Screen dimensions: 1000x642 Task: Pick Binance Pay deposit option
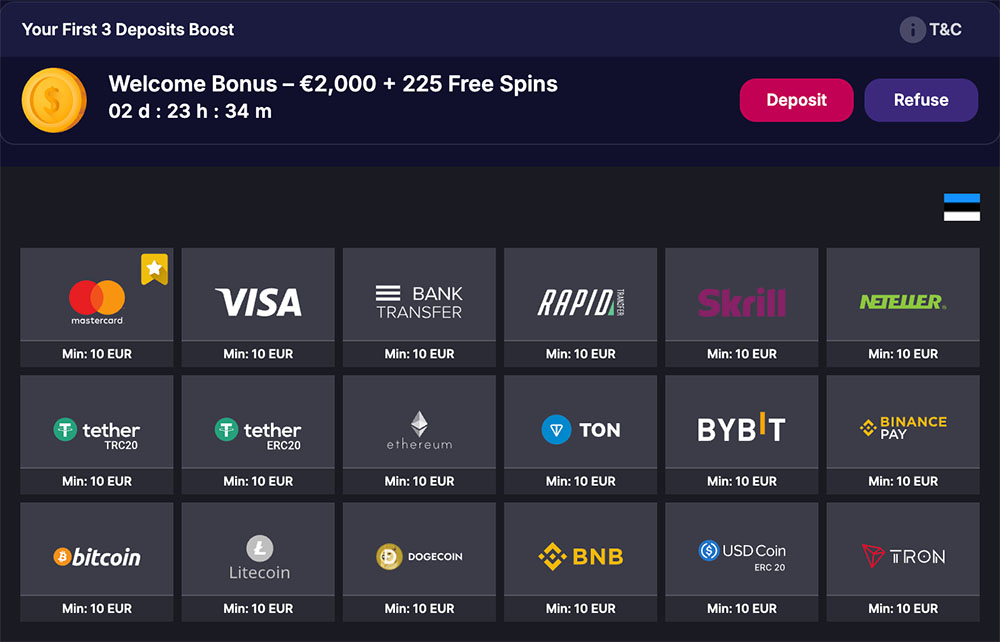point(903,430)
